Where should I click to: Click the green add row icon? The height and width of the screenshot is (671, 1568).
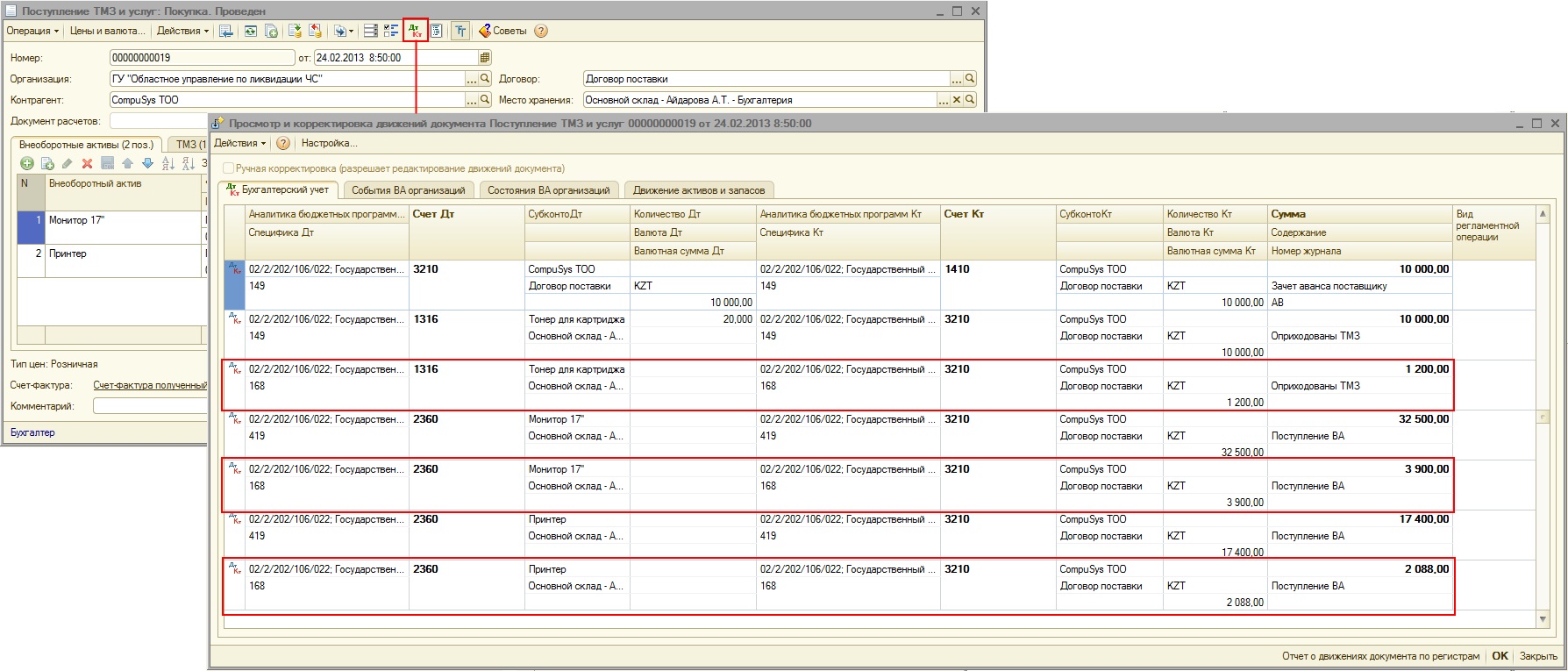coord(27,163)
